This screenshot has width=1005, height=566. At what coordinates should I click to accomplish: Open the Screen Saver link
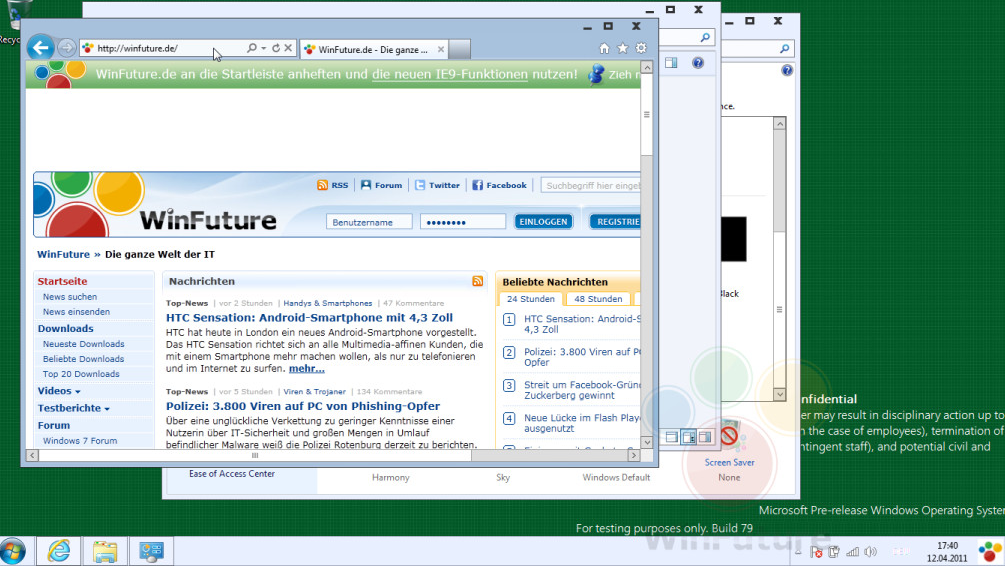729,462
